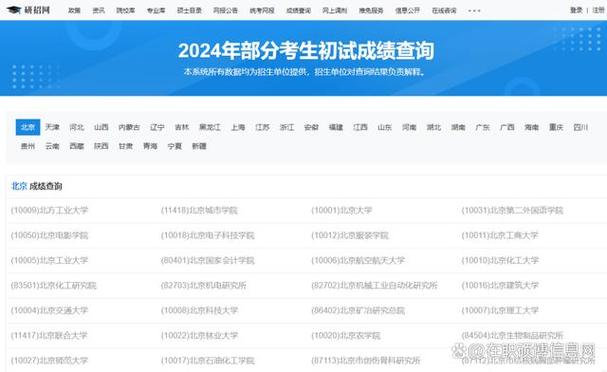Switch to the 河北 province tab
Screen dimensions: 607x372
pyautogui.click(x=77, y=127)
